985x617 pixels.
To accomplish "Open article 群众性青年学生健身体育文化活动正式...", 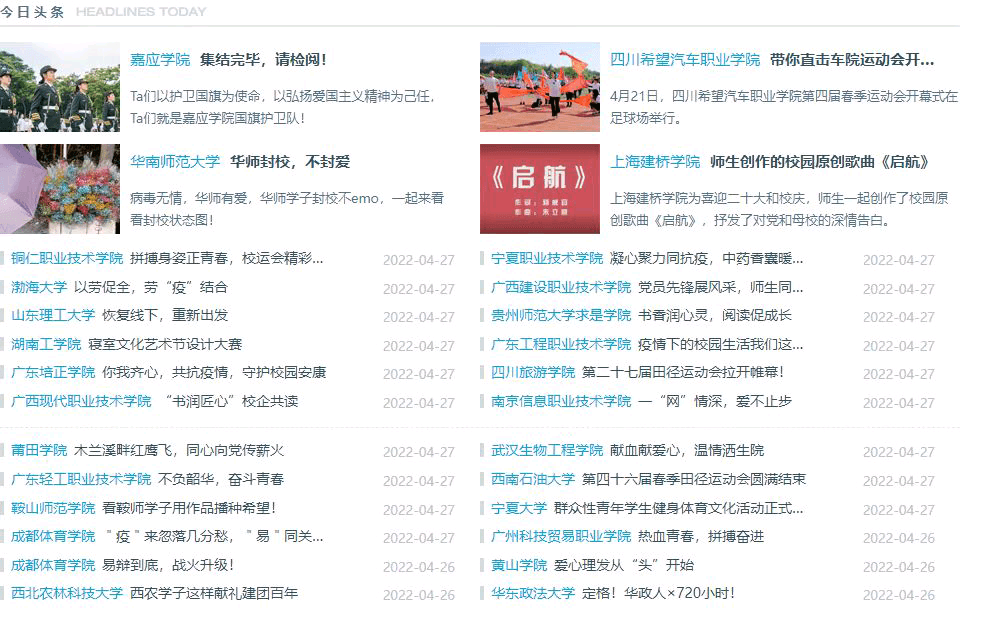I will click(x=678, y=508).
